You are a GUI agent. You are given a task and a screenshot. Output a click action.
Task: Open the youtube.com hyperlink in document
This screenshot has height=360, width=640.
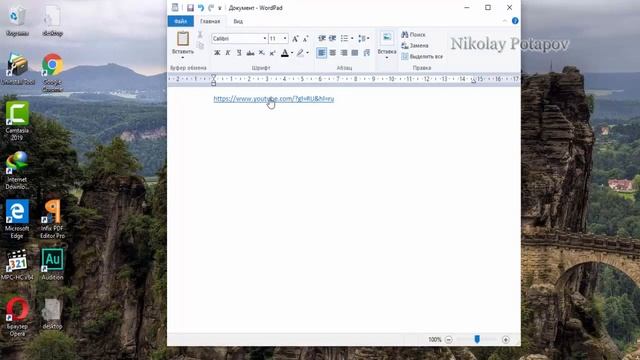(273, 99)
